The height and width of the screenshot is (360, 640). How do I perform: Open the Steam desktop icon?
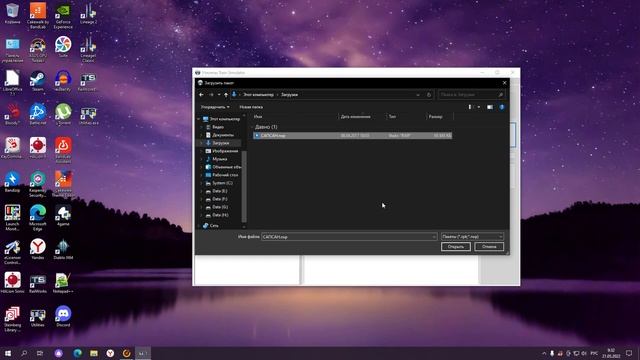click(x=38, y=81)
